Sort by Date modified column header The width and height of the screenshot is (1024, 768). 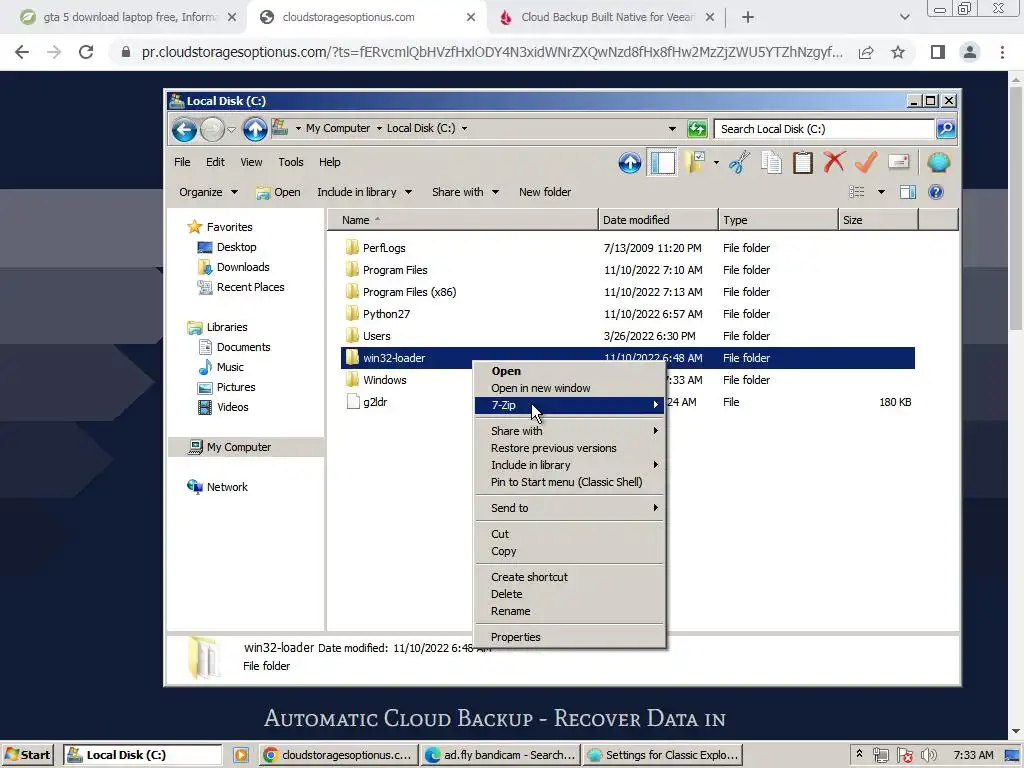tap(658, 220)
